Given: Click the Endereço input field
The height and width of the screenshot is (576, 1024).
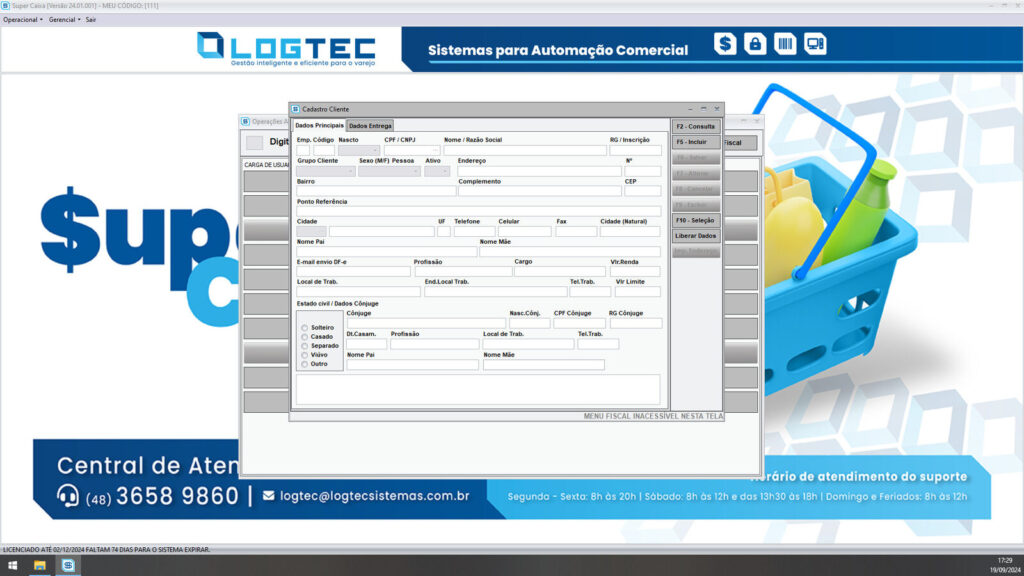Looking at the screenshot, I should tap(539, 171).
